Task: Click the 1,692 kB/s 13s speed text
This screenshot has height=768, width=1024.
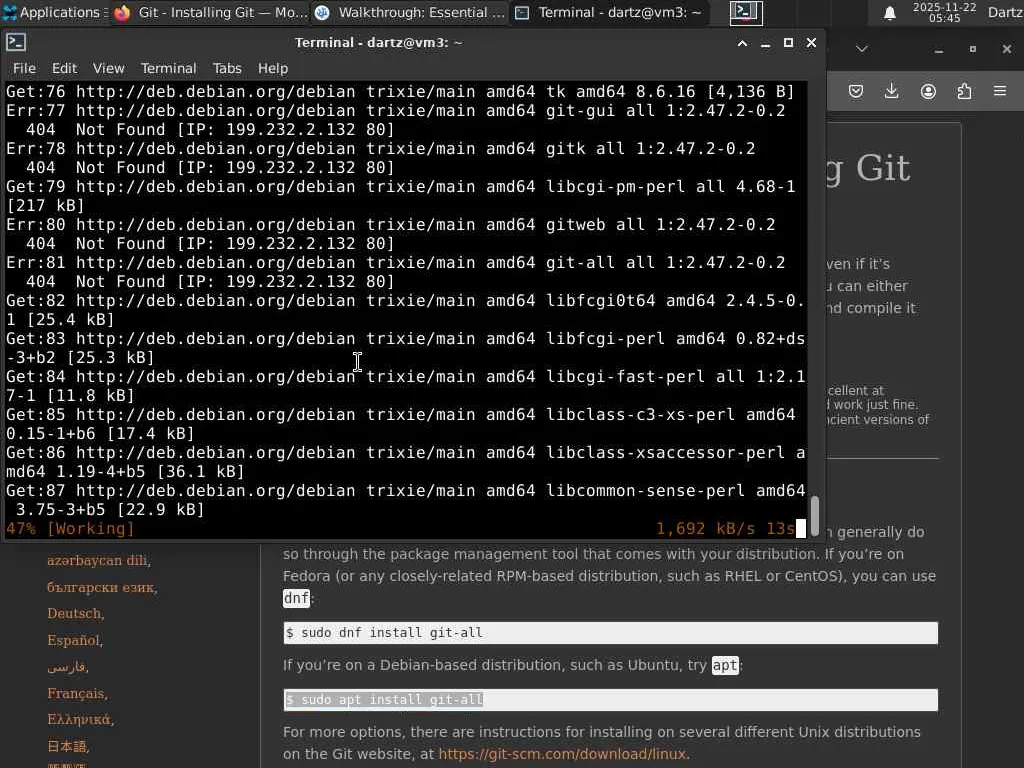Action: pos(725,528)
